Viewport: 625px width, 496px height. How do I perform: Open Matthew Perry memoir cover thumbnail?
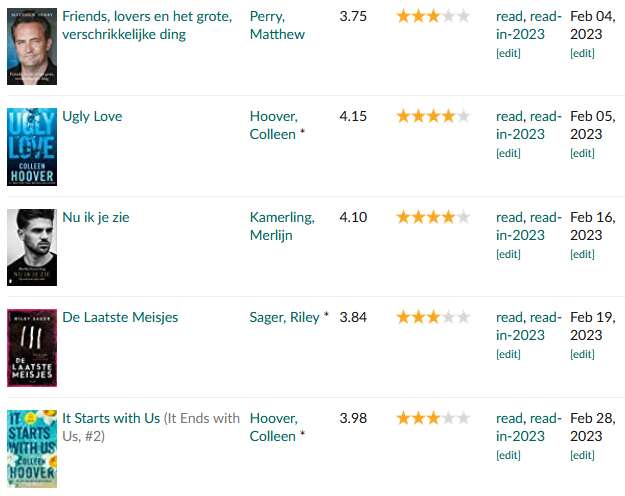click(32, 46)
